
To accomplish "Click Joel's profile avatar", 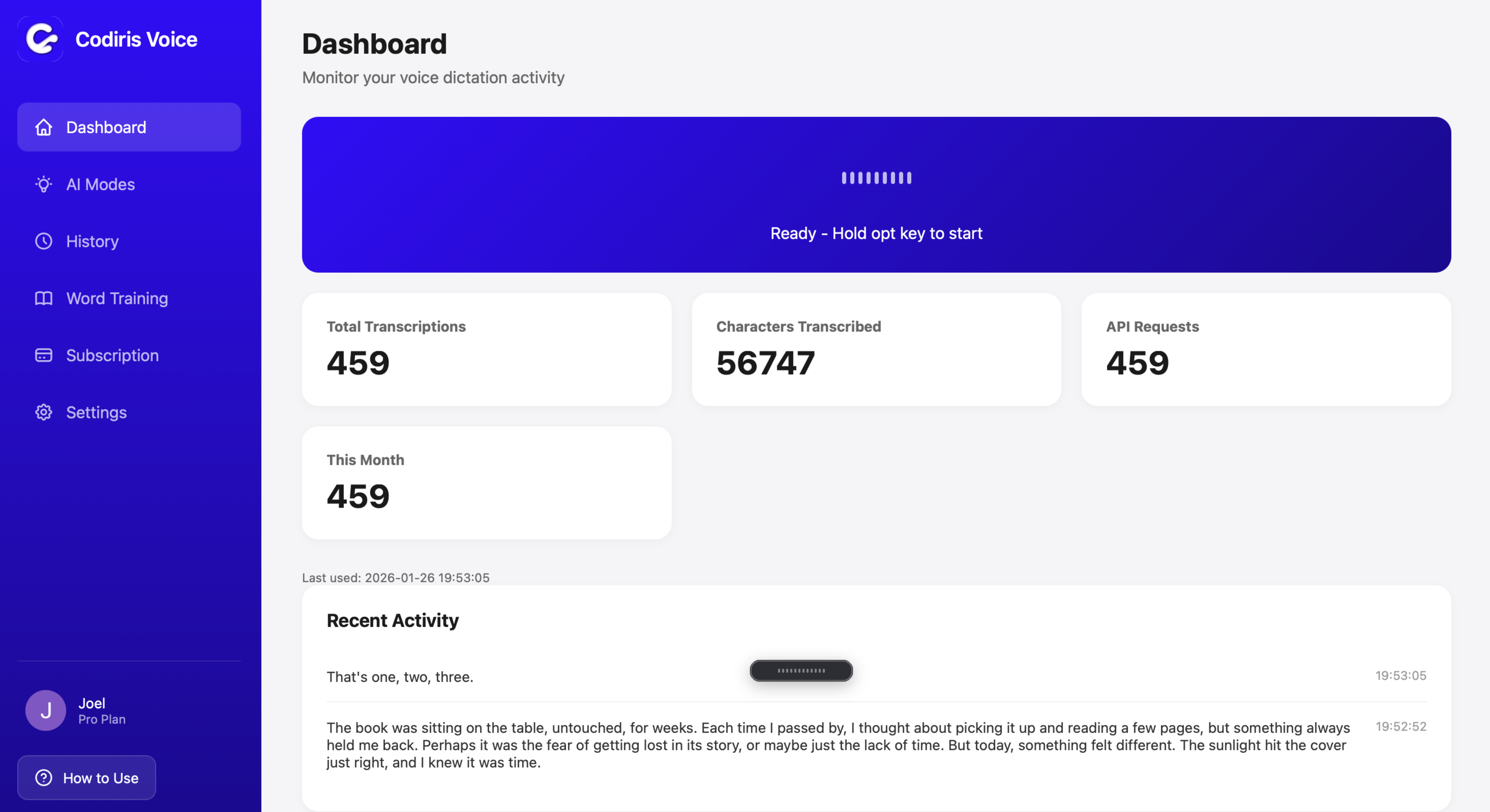I will (46, 710).
